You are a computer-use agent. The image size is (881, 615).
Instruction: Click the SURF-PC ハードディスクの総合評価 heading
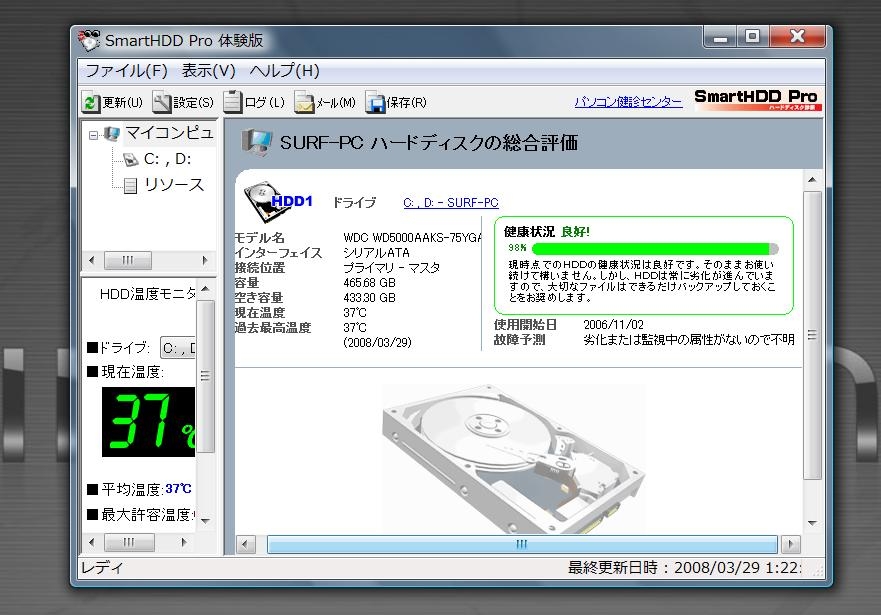coord(429,143)
